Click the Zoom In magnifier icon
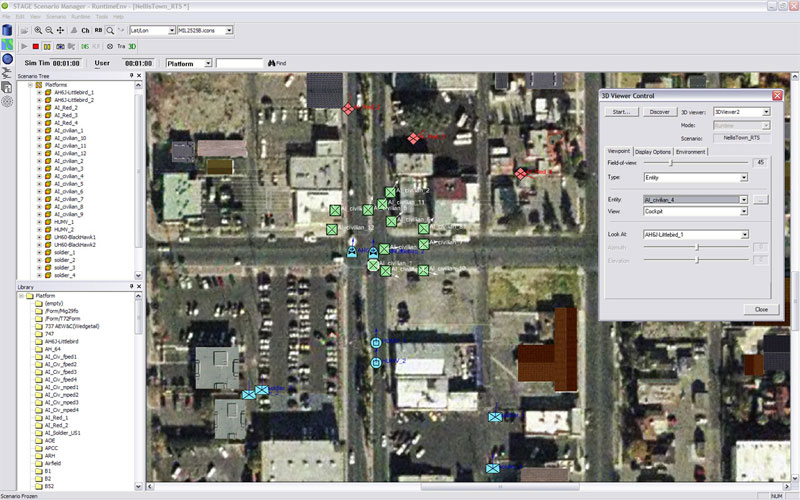The width and height of the screenshot is (800, 500). (x=37, y=31)
